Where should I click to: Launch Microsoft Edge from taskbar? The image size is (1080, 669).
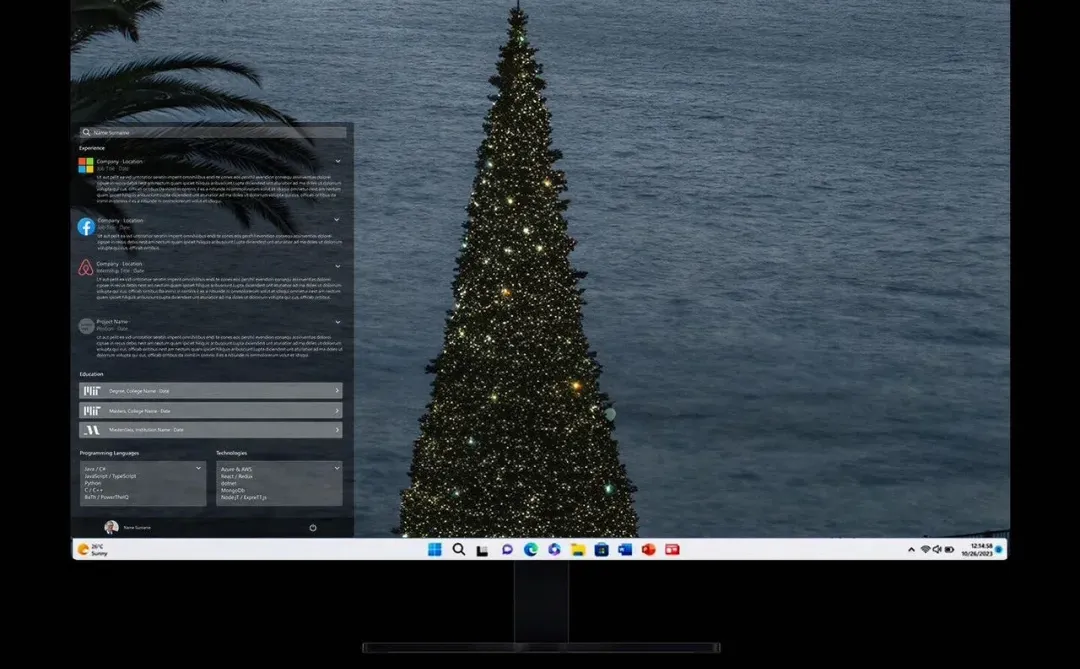[x=530, y=549]
